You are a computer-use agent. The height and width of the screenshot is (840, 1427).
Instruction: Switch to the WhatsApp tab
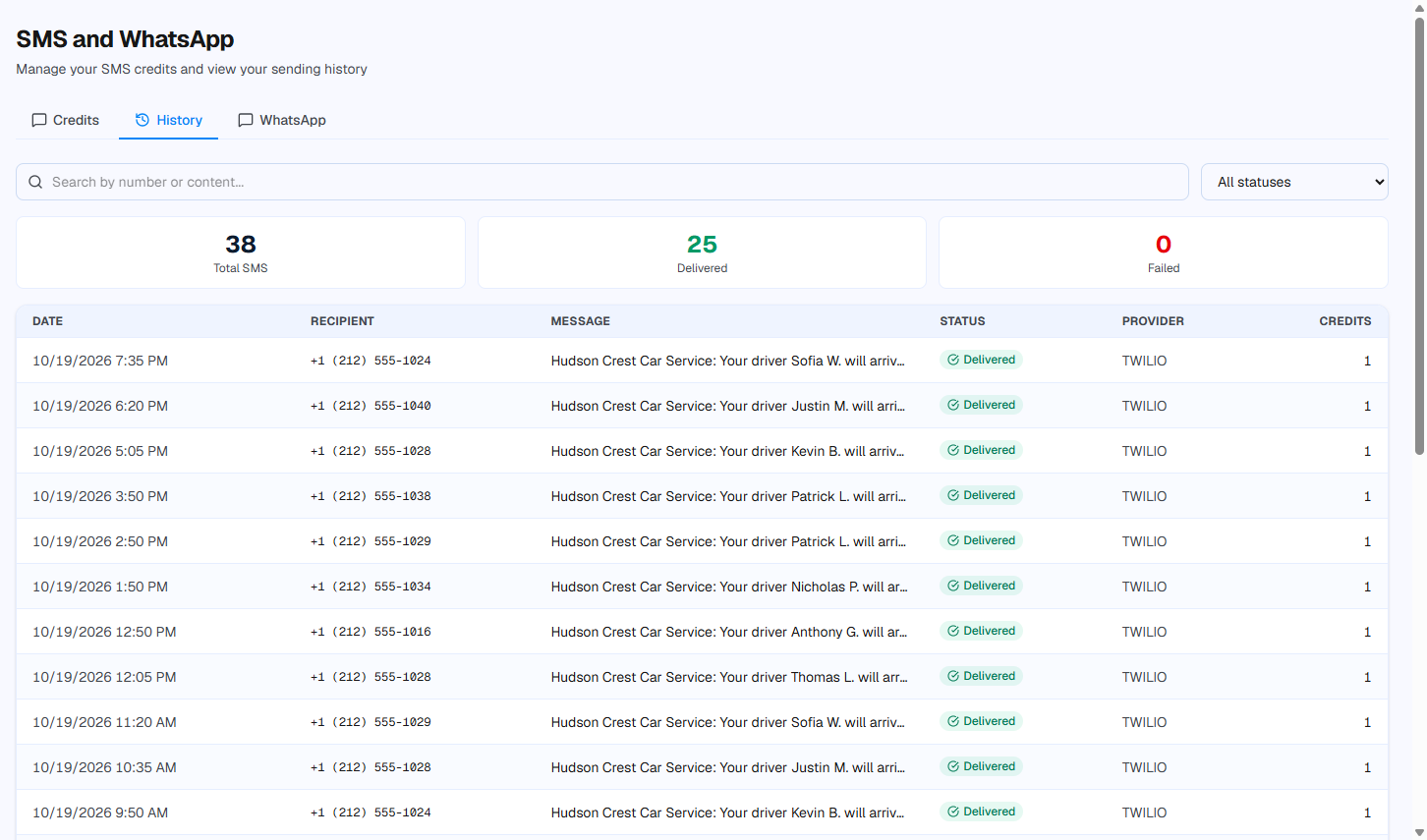(x=282, y=120)
